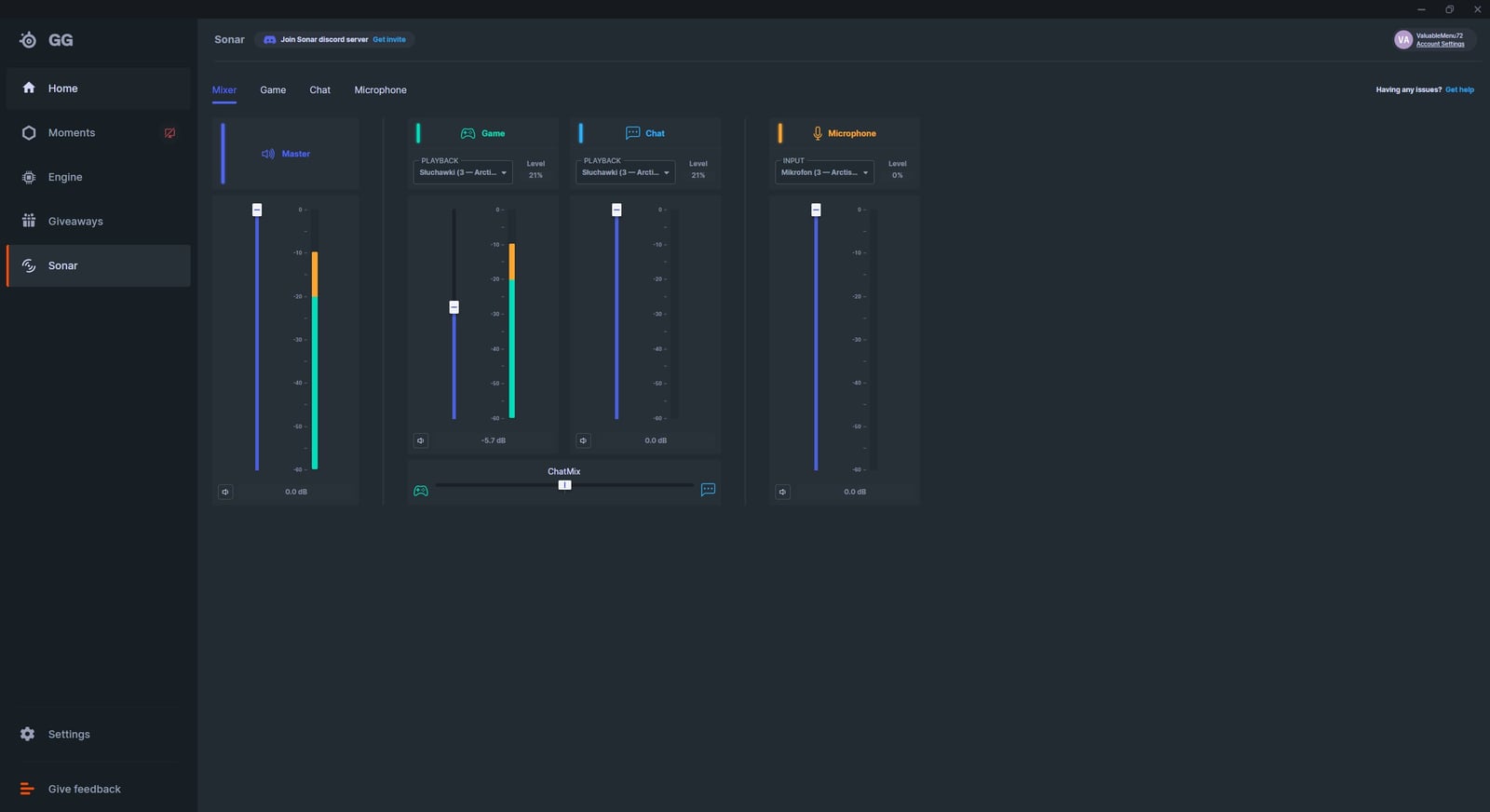Image resolution: width=1490 pixels, height=812 pixels.
Task: Click the Sonar page title
Action: coord(229,40)
